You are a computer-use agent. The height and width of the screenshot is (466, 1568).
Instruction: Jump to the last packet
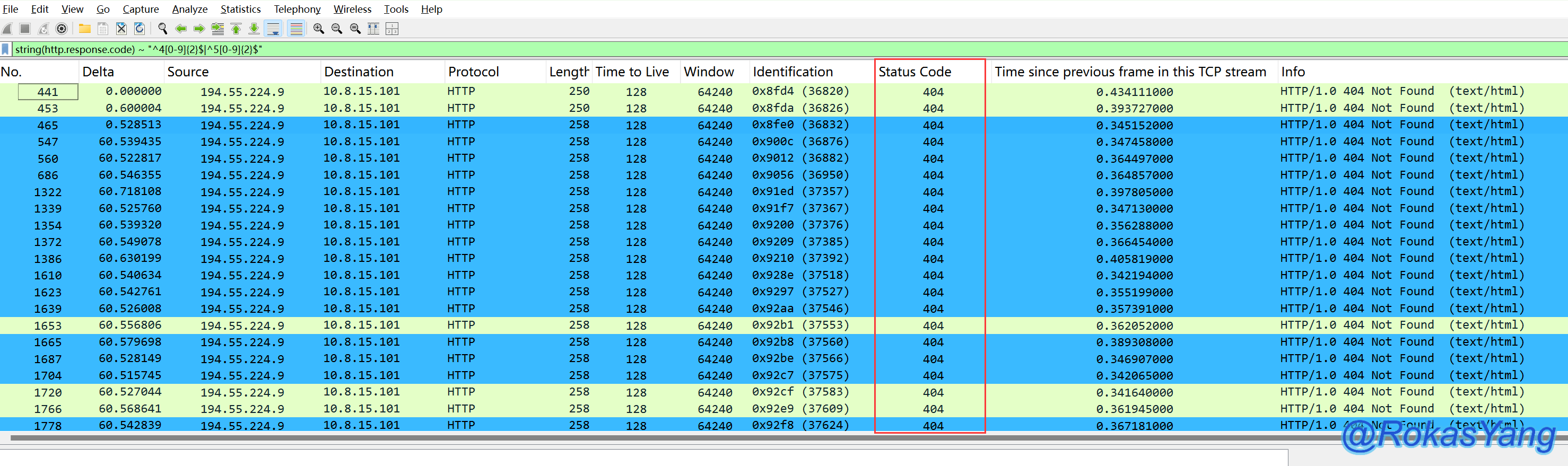255,29
